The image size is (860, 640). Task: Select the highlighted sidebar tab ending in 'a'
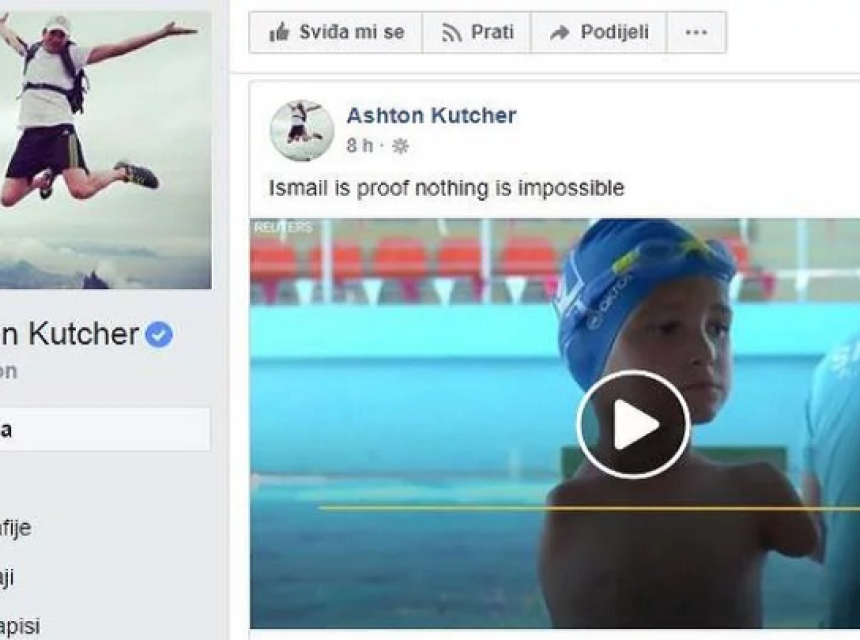[105, 429]
